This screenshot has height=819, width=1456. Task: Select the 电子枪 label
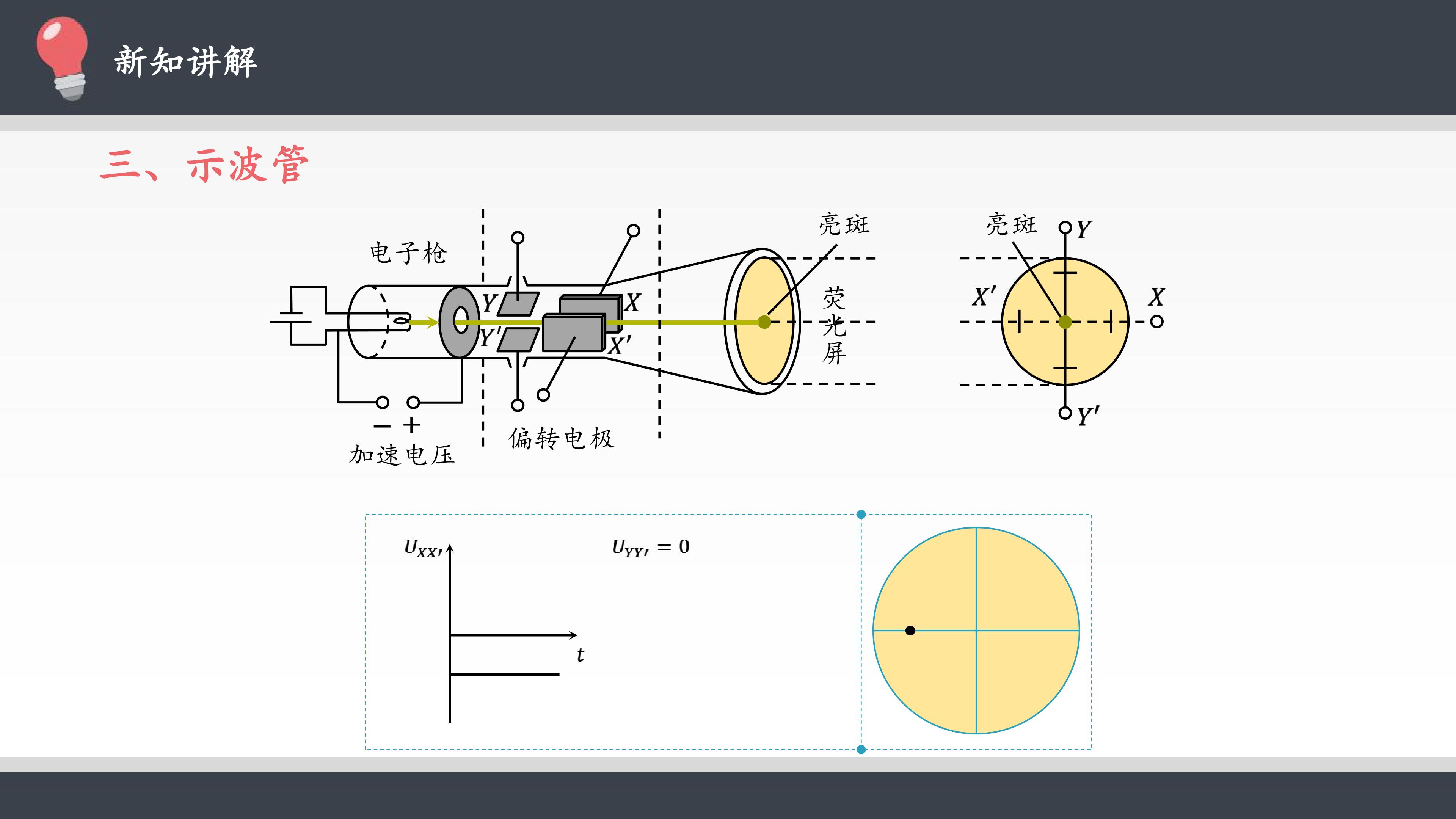408,253
